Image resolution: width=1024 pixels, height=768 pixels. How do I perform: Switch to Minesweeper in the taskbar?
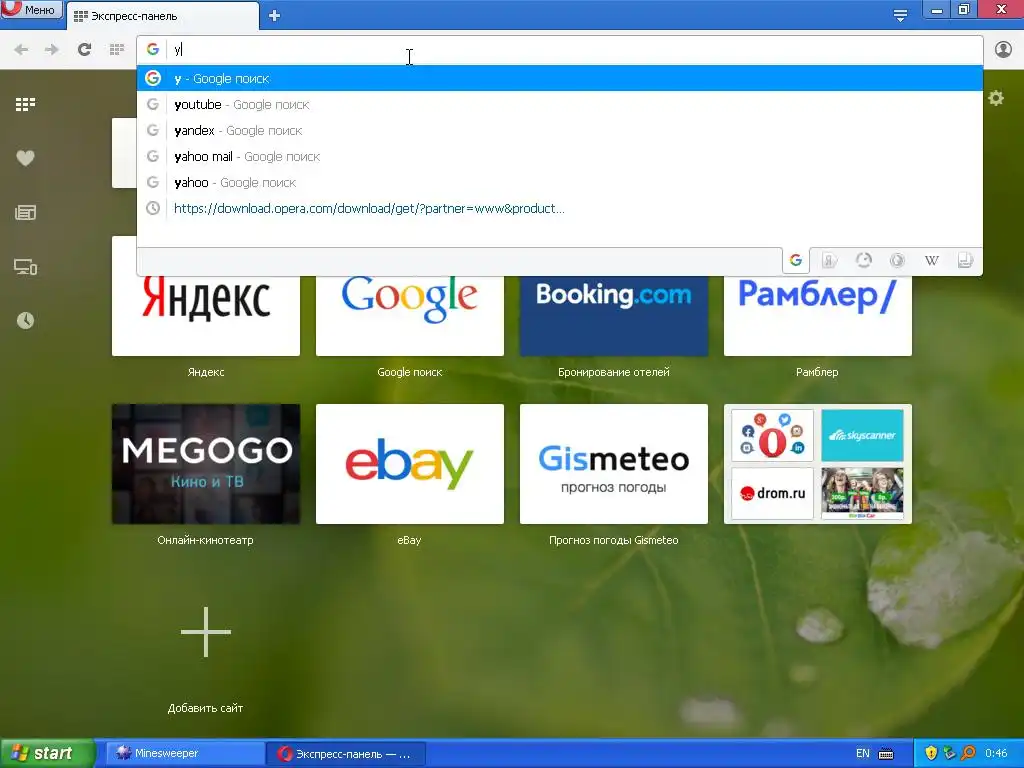click(185, 753)
